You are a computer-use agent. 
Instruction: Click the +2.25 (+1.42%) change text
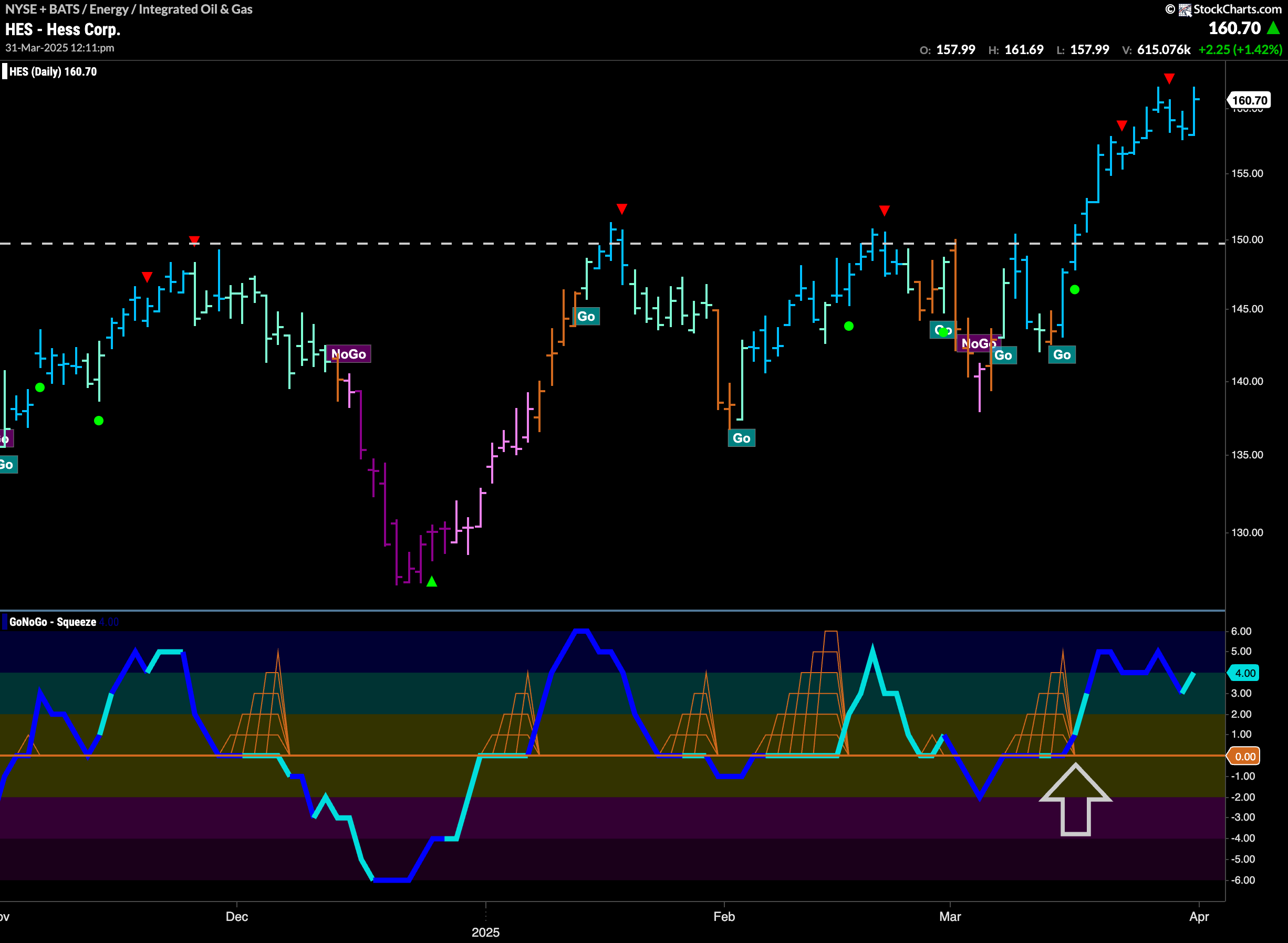(1240, 50)
